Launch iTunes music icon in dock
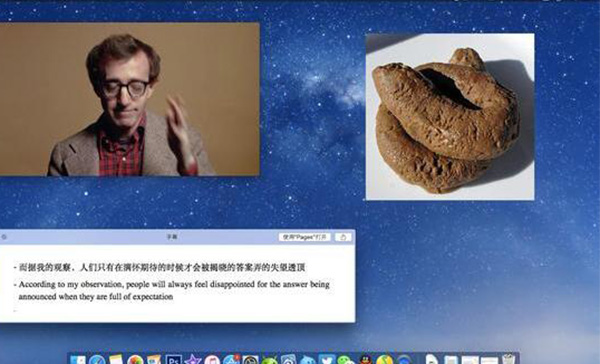The width and height of the screenshot is (600, 364). 212,360
